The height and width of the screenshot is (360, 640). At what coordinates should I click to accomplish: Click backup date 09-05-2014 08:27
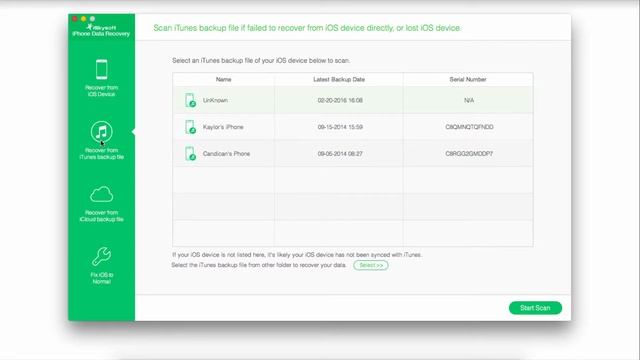coord(340,154)
